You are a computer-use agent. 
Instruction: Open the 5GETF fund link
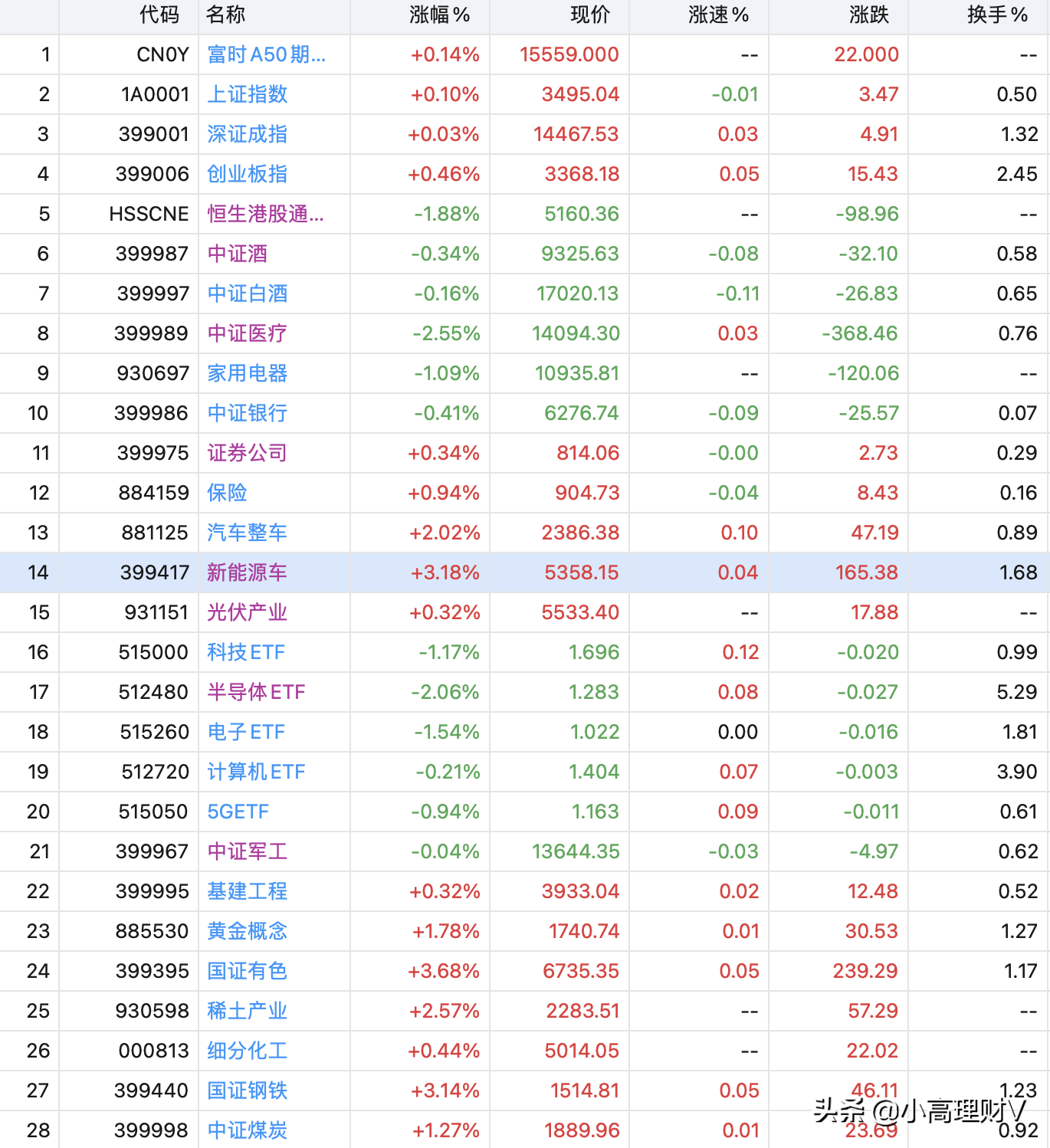click(x=238, y=812)
